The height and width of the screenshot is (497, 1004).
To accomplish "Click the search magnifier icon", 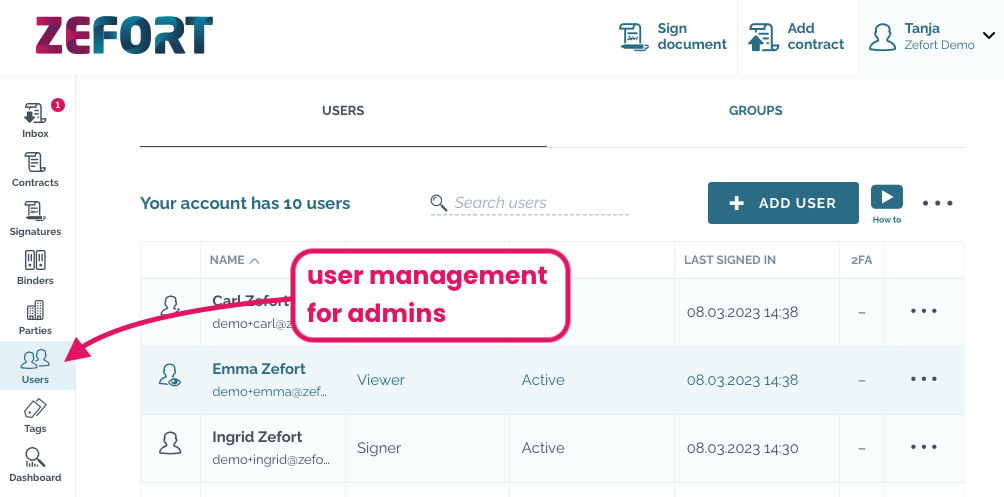I will click(439, 203).
